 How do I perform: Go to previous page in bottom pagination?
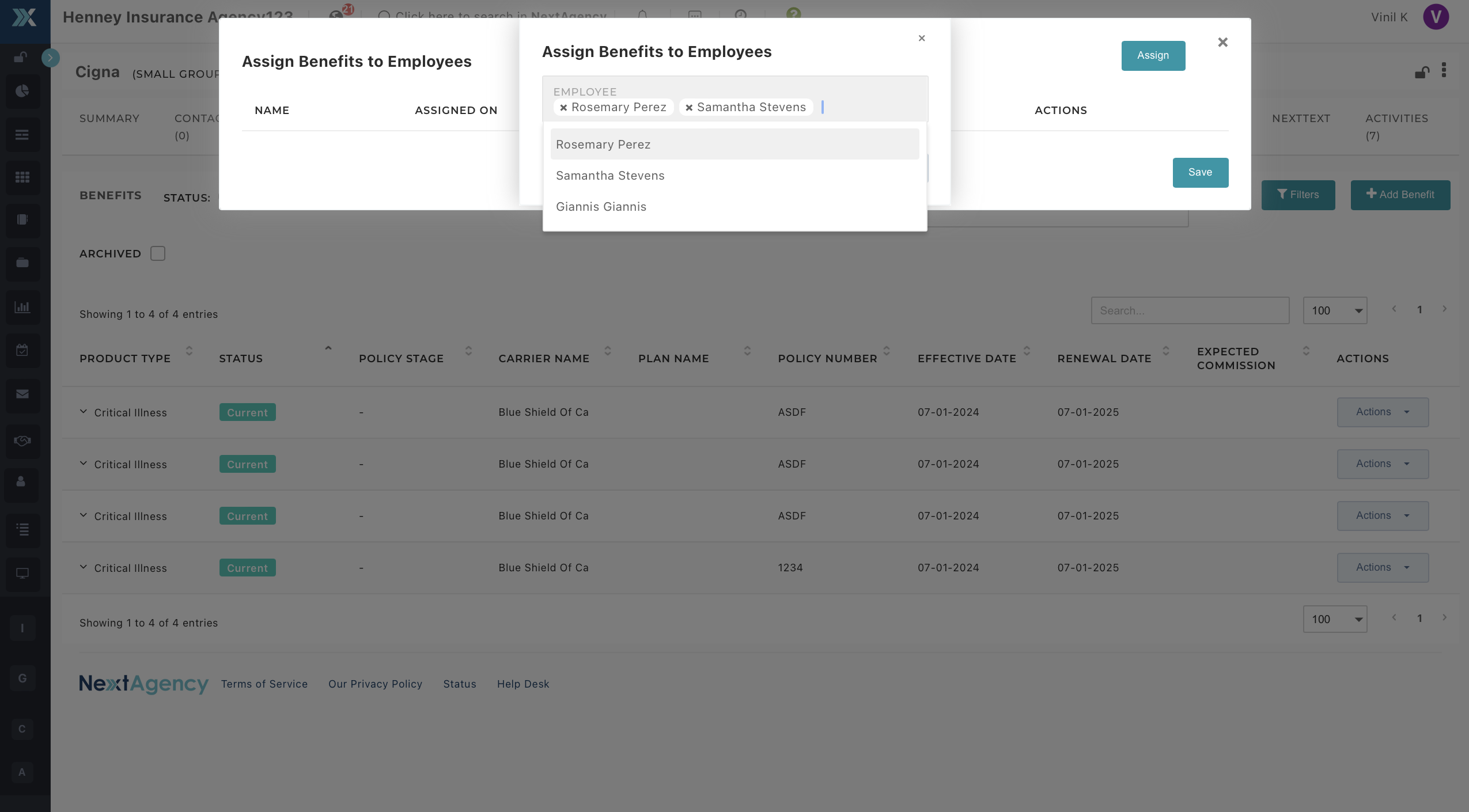coord(1394,618)
